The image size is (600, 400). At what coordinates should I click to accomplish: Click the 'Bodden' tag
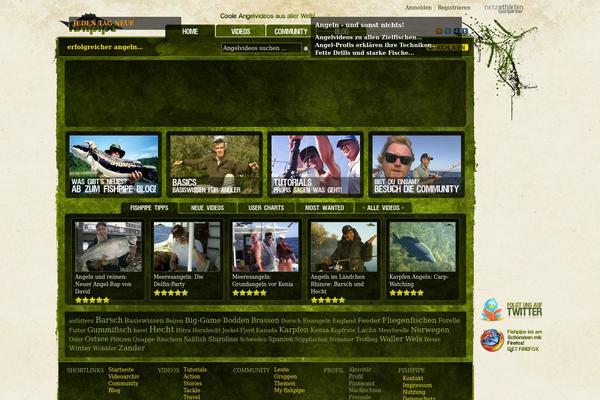pyautogui.click(x=236, y=320)
